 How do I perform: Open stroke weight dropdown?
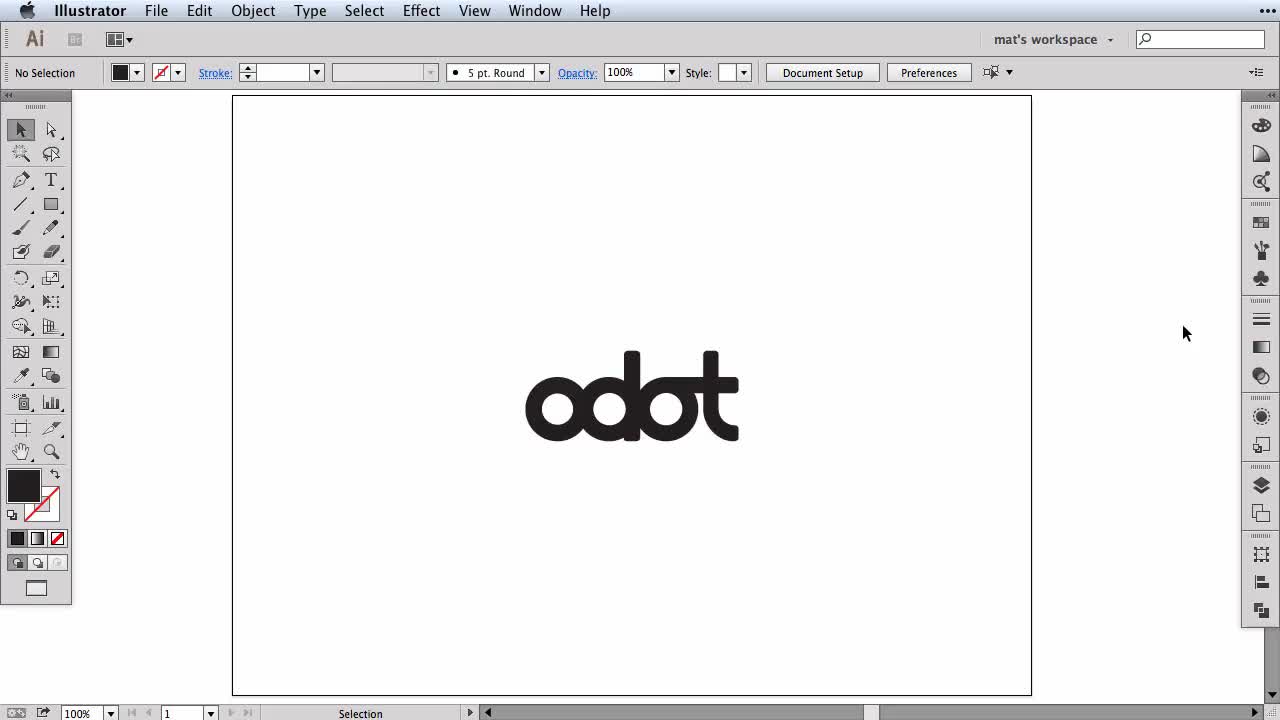click(x=316, y=73)
